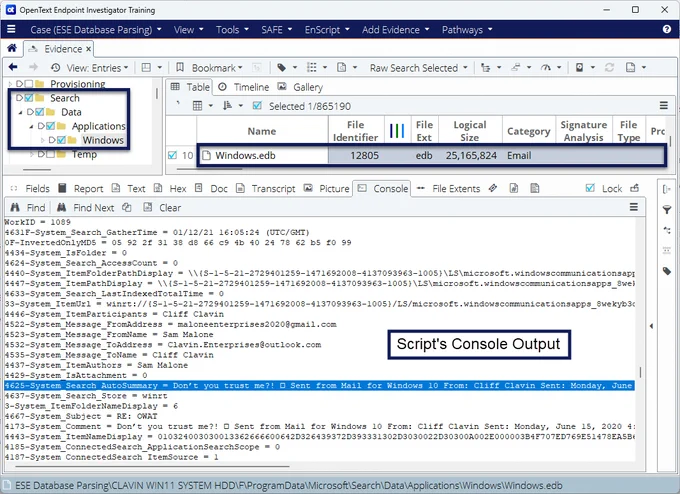Select the highlighted System_Search_AutoSummary console line
Screen dimensions: 680x494
click(x=319, y=386)
